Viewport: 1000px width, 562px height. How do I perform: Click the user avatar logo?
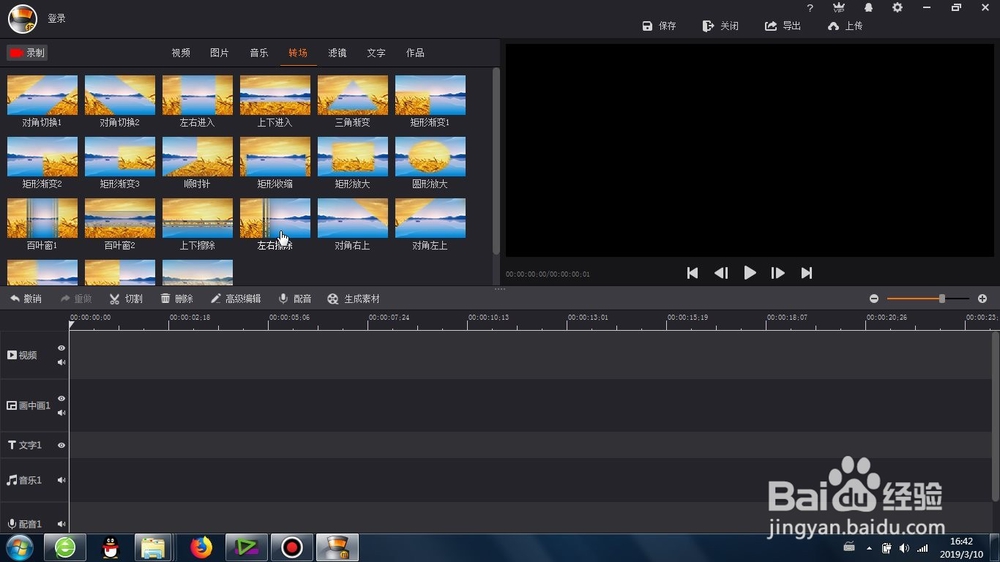click(x=22, y=18)
